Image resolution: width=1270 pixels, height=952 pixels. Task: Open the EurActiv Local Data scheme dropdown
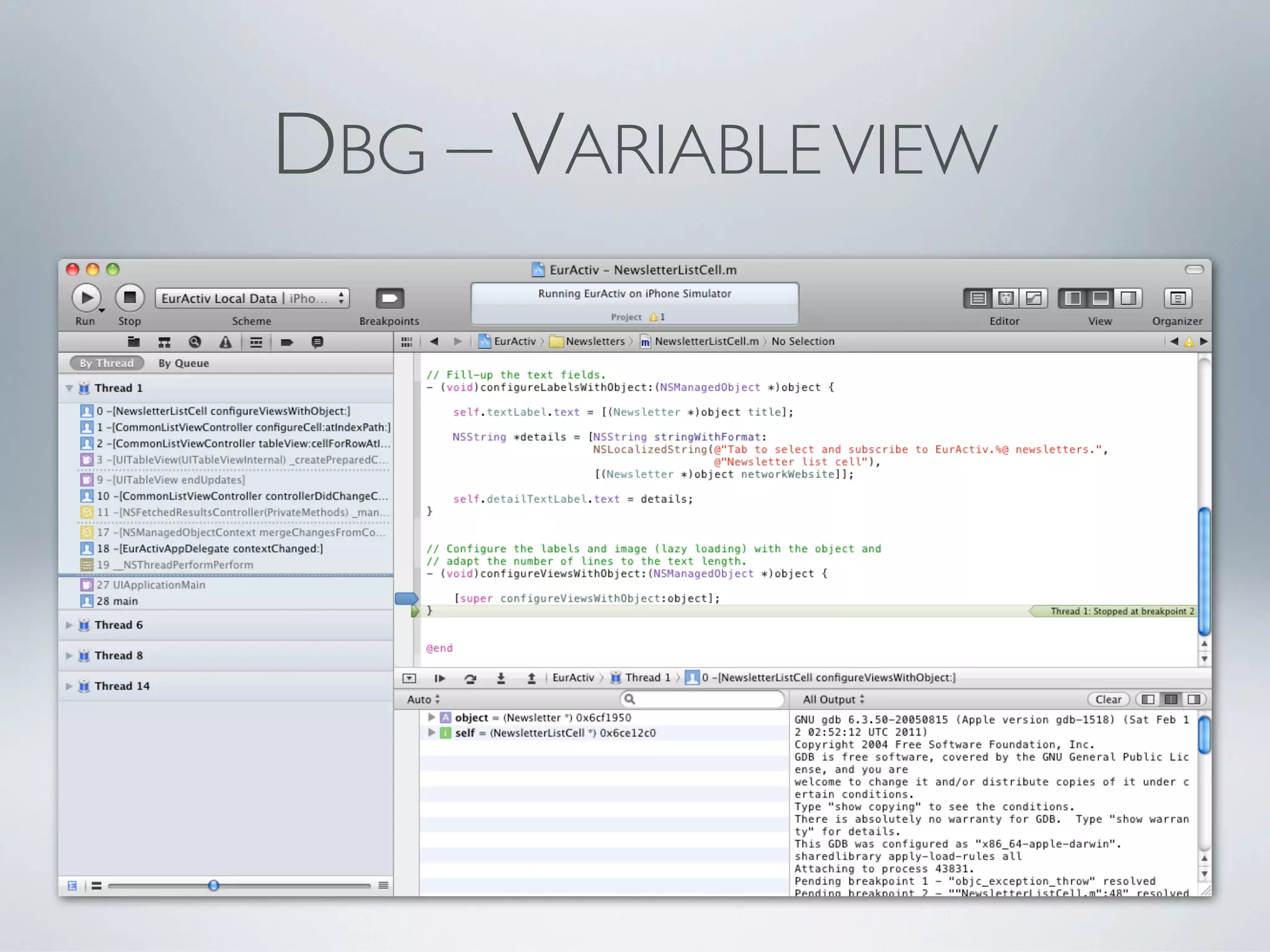[x=252, y=298]
